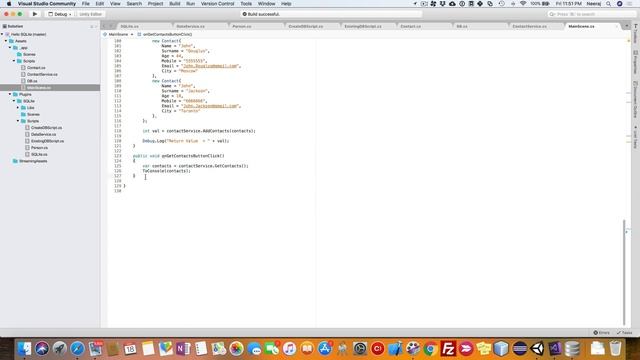
Task: Open the Help menu
Action: pyautogui.click(x=286, y=4)
